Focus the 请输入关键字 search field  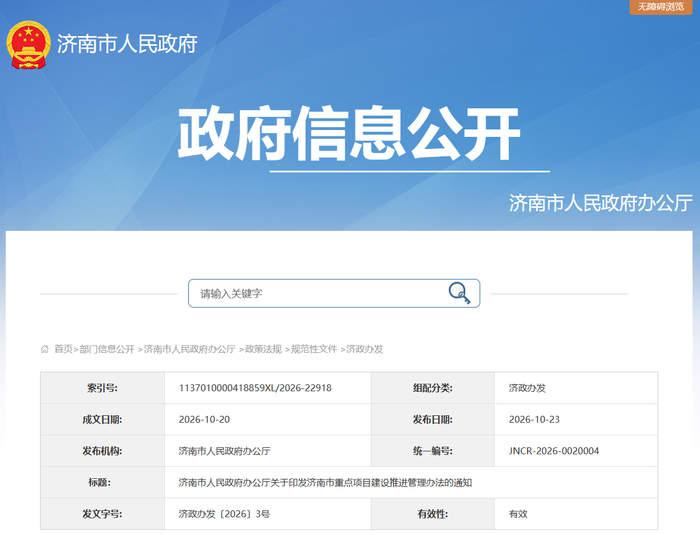pyautogui.click(x=334, y=293)
